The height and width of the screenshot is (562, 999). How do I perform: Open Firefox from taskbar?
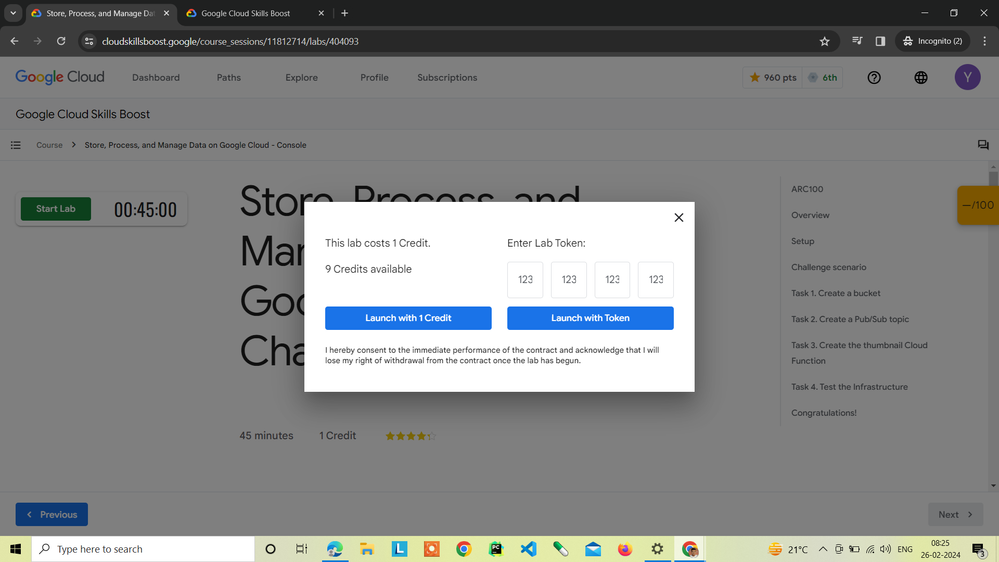tap(625, 549)
